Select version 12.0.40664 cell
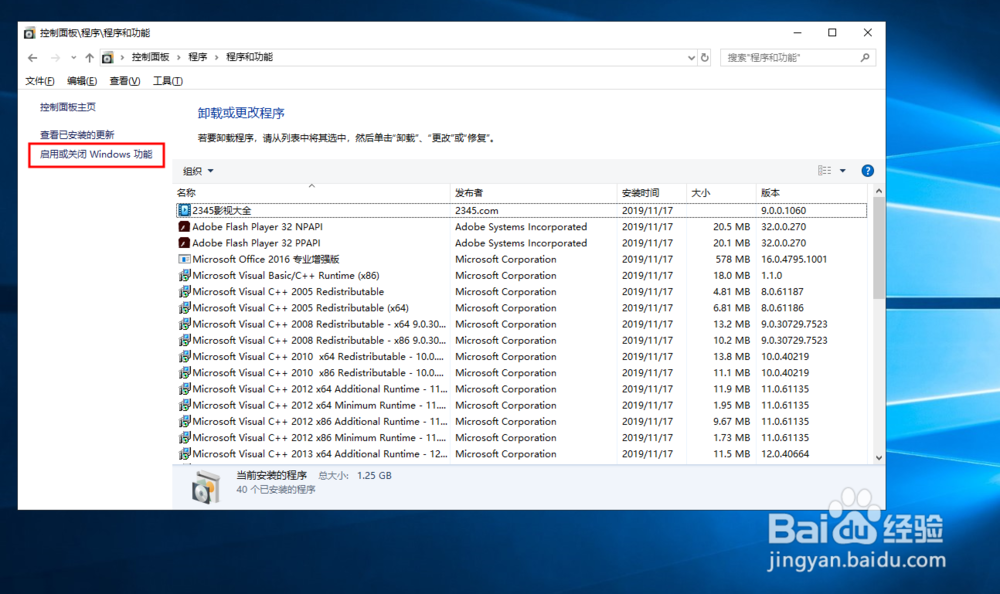Viewport: 1000px width, 594px height. (x=784, y=454)
